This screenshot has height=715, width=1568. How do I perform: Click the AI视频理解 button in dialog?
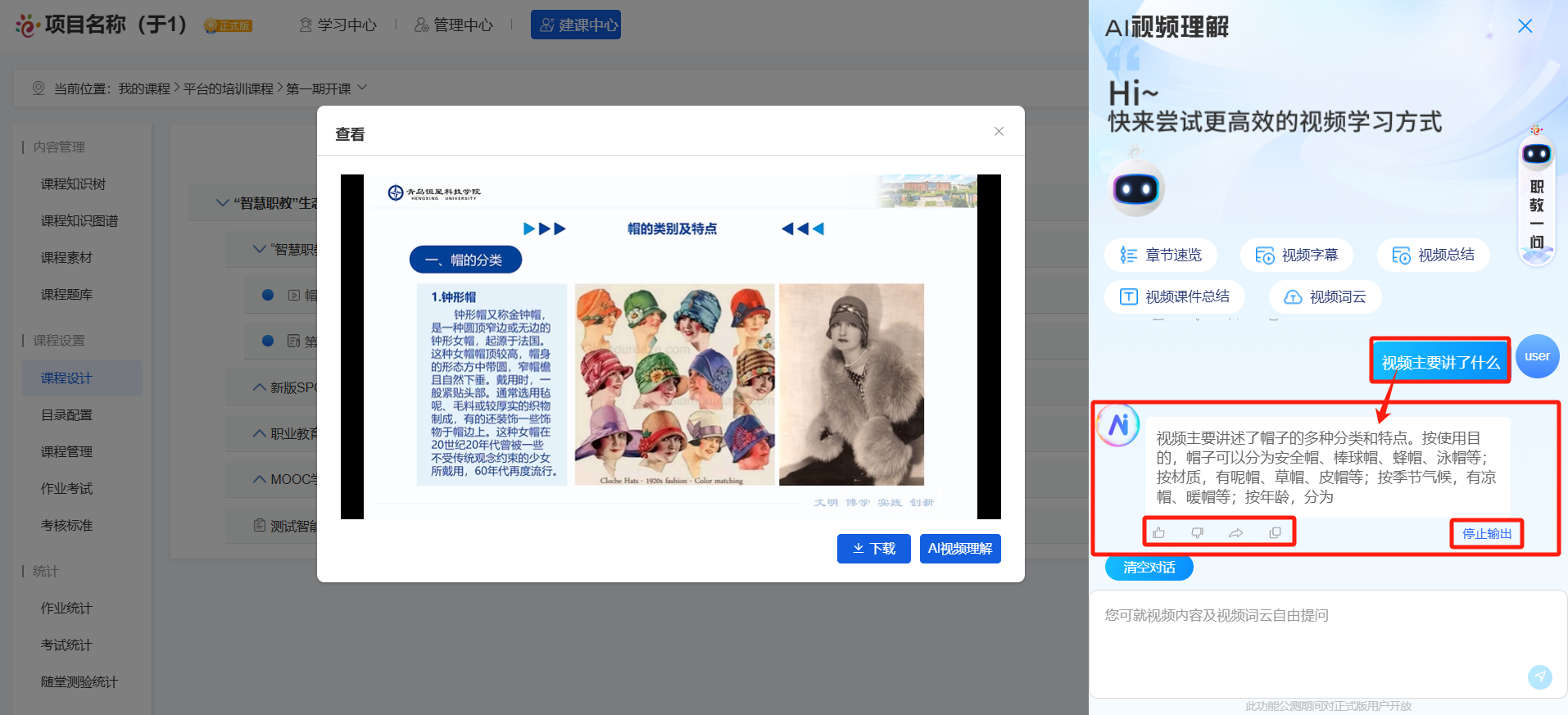960,549
